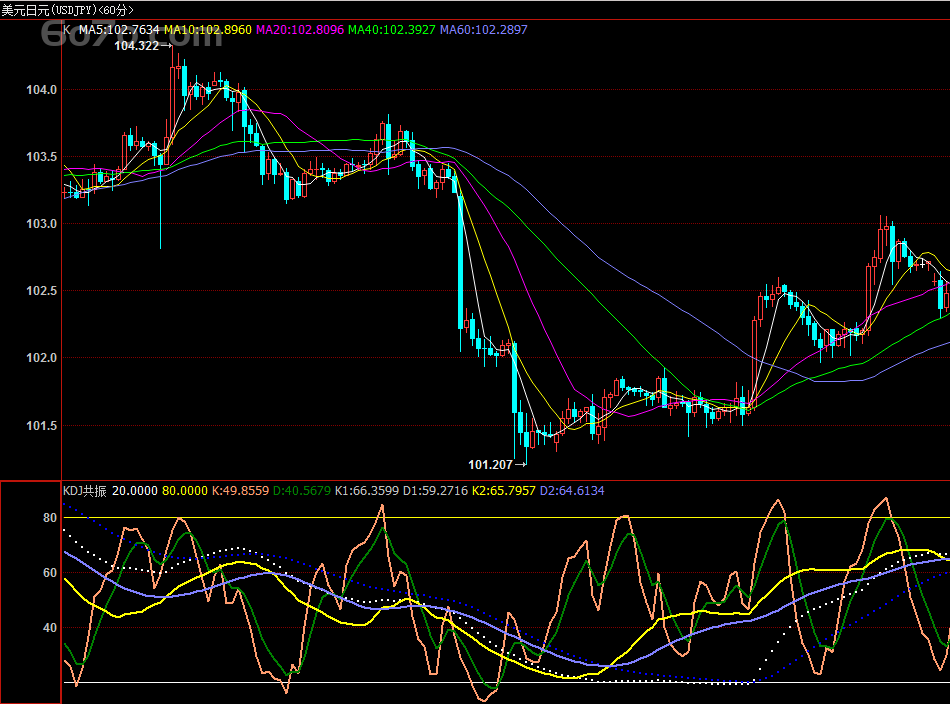The width and height of the screenshot is (950, 704).
Task: Click the green MA40 label
Action: tap(392, 30)
